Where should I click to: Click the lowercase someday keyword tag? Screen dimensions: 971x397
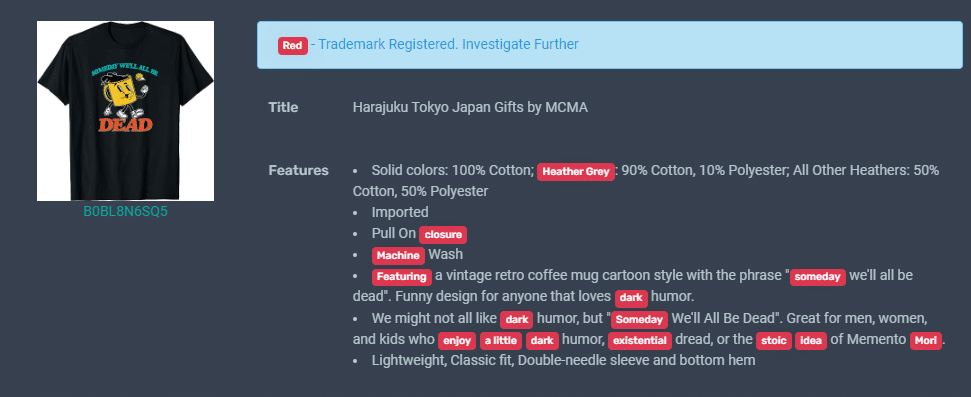817,276
